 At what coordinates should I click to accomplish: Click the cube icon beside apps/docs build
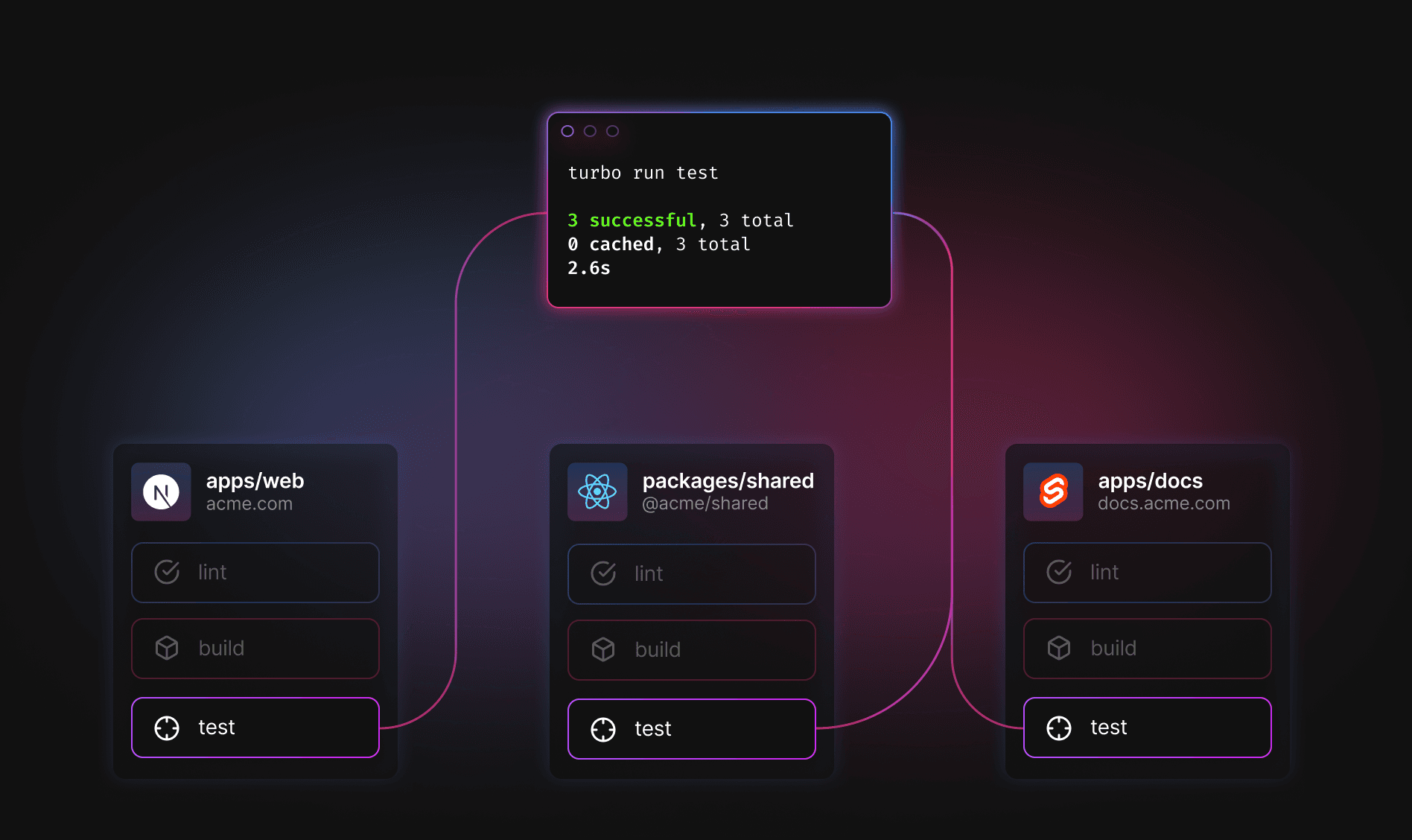pyautogui.click(x=1059, y=648)
